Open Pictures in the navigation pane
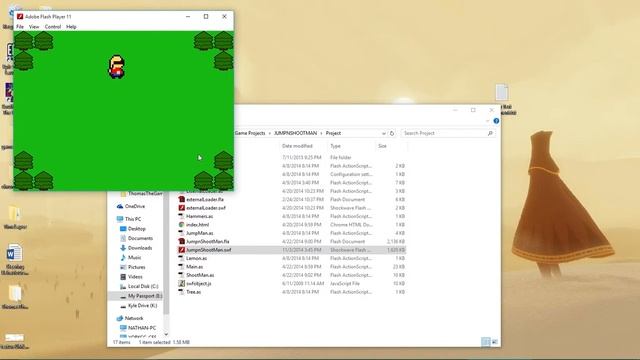This screenshot has height=360, width=640. (137, 267)
